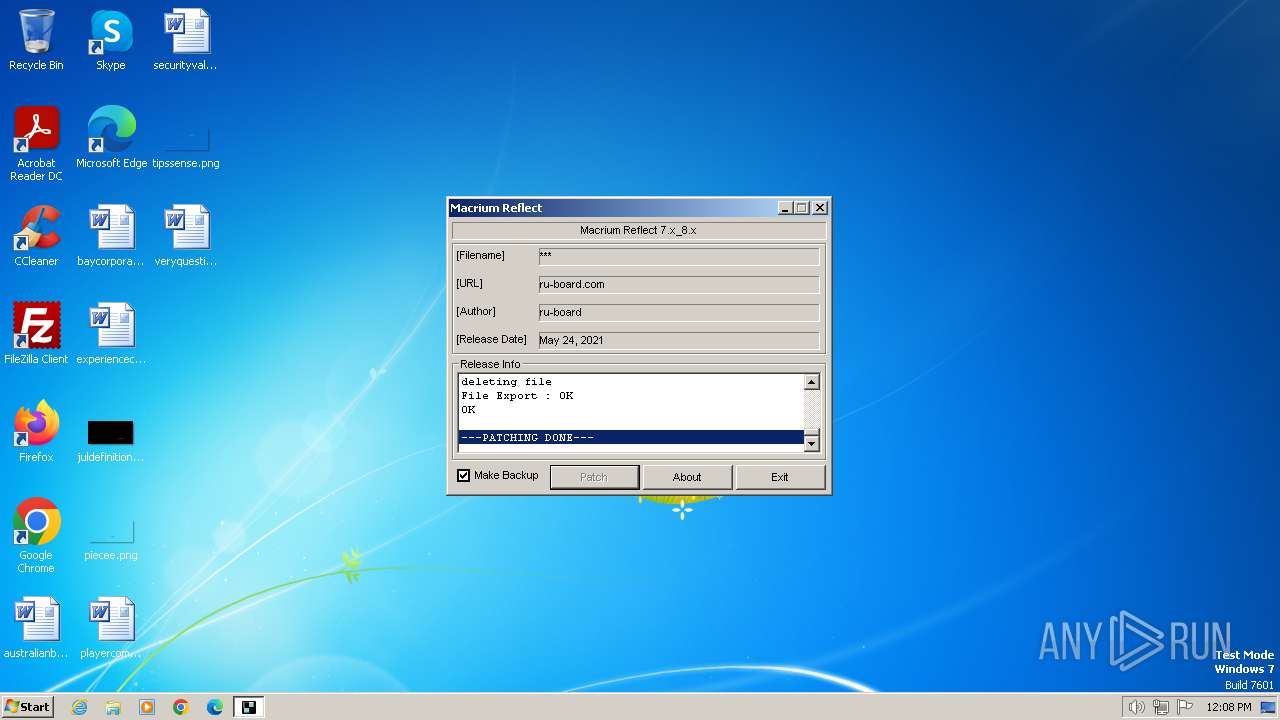Launch Microsoft Edge desktop shortcut

[111, 138]
